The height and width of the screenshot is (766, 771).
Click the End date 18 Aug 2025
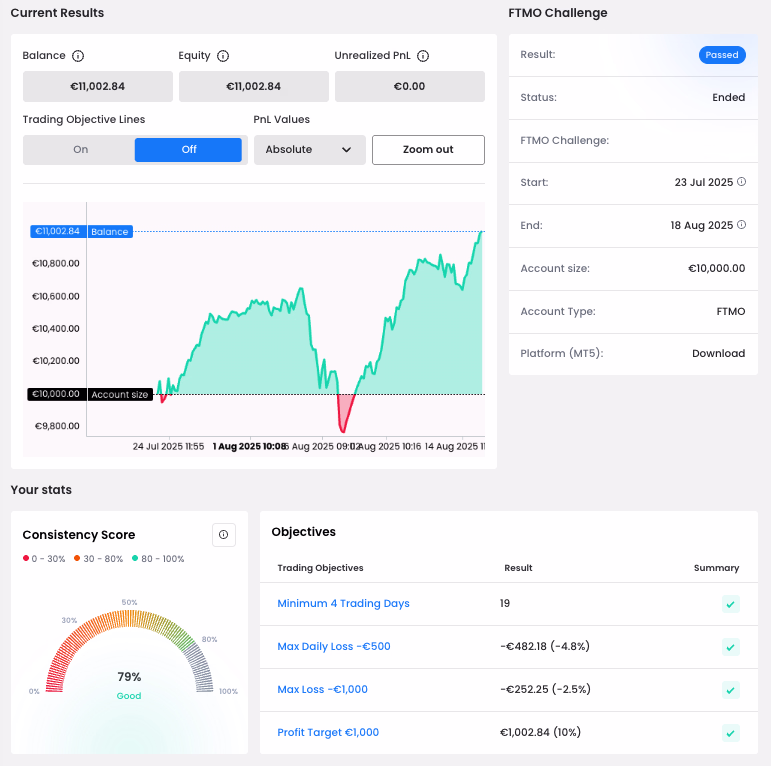point(702,225)
